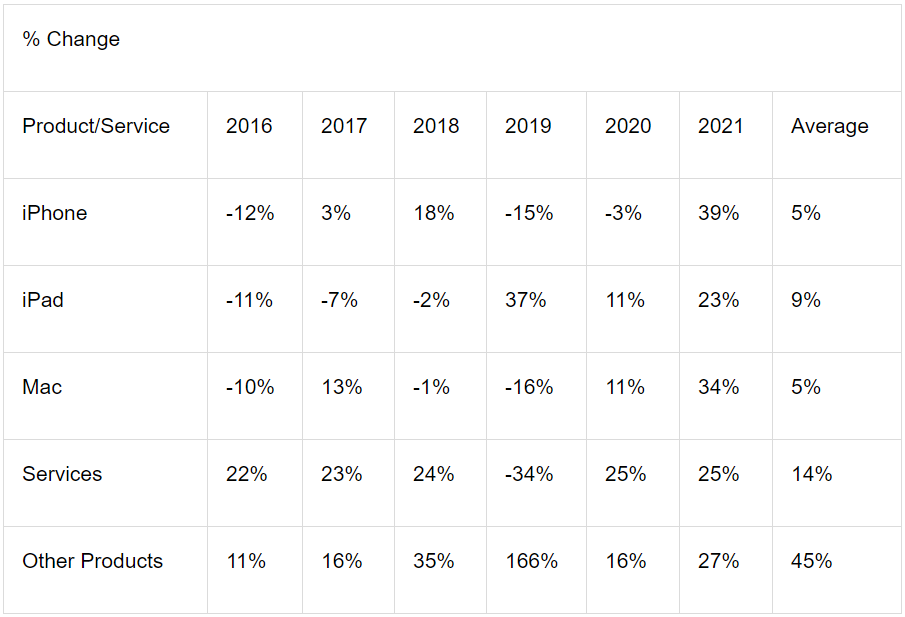
Task: Click the 2019 column header
Action: (x=528, y=126)
